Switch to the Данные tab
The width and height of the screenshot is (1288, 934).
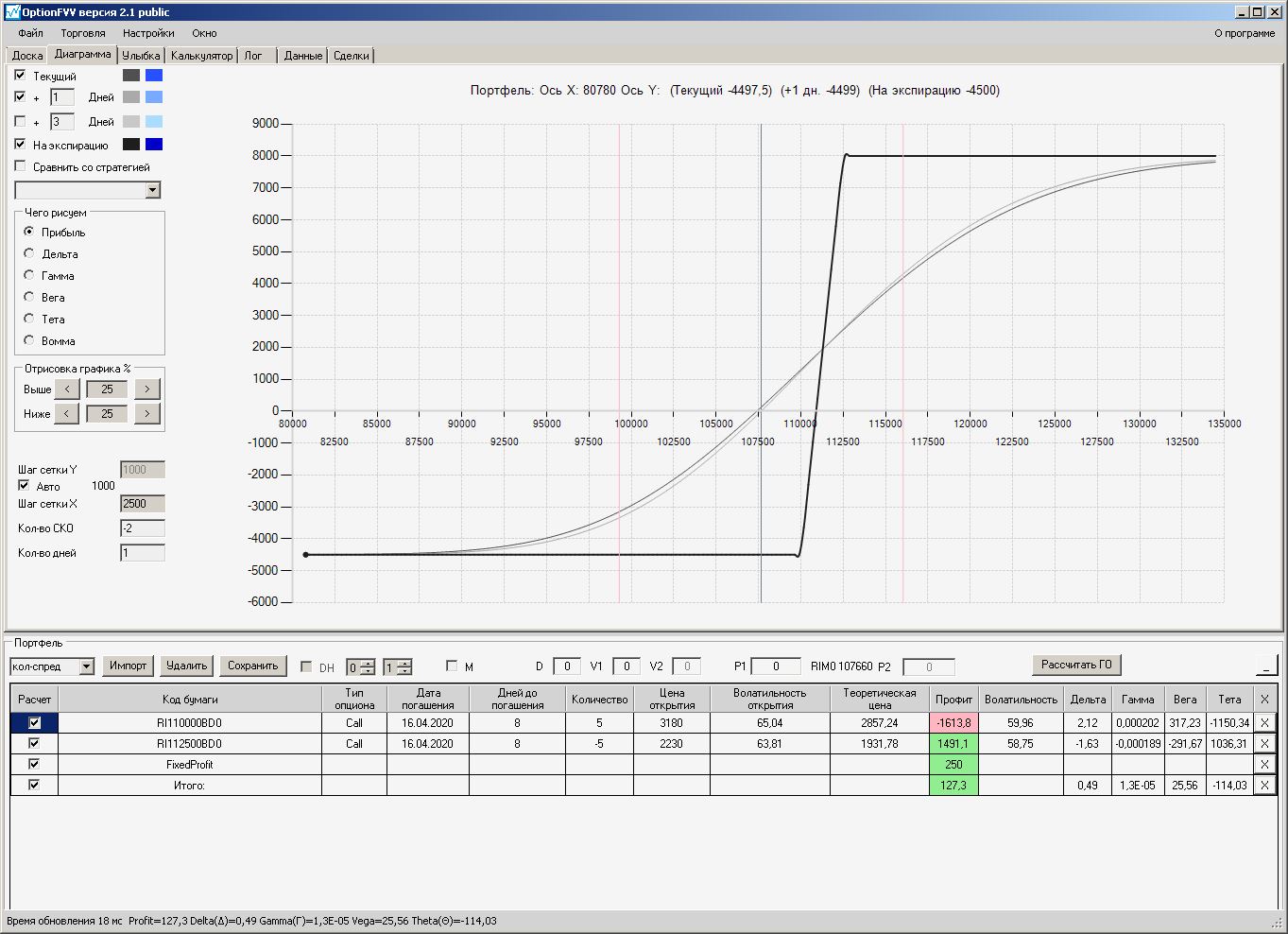(303, 56)
